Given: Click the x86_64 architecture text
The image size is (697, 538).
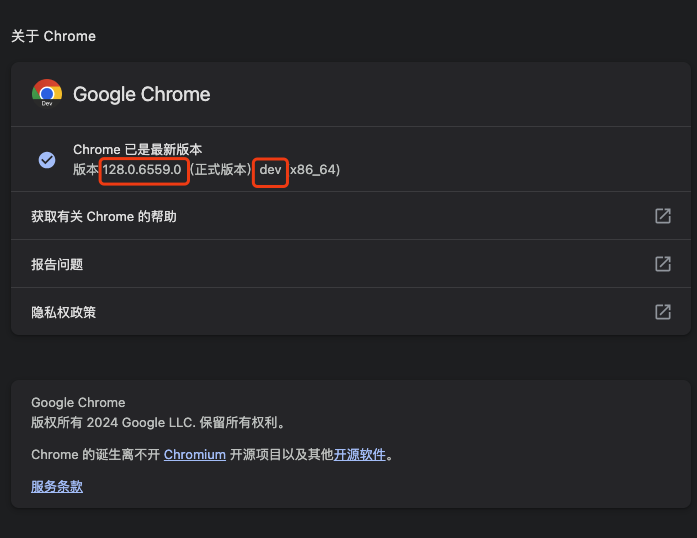Looking at the screenshot, I should tap(313, 170).
